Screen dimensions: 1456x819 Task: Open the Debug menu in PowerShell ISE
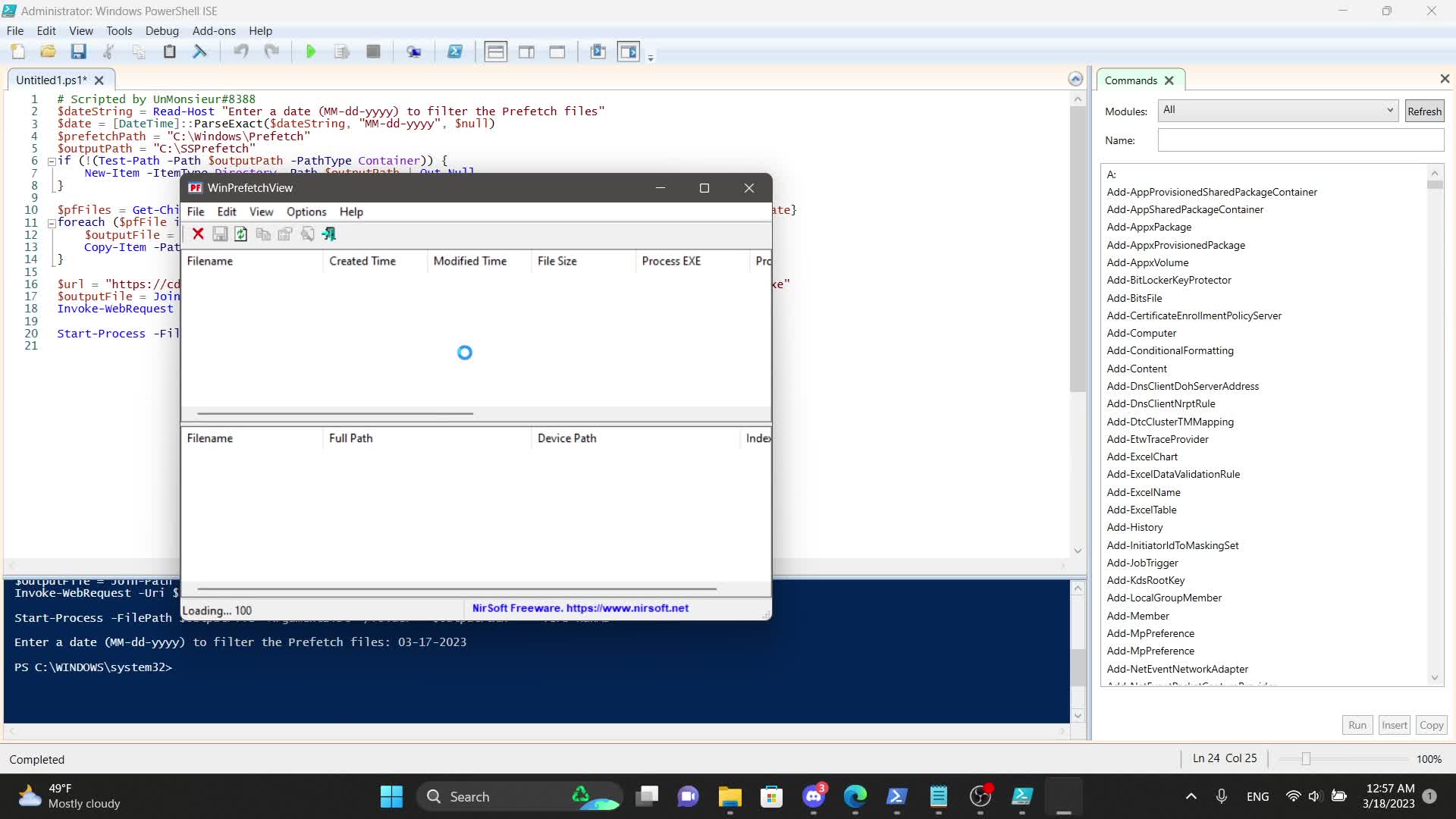162,31
